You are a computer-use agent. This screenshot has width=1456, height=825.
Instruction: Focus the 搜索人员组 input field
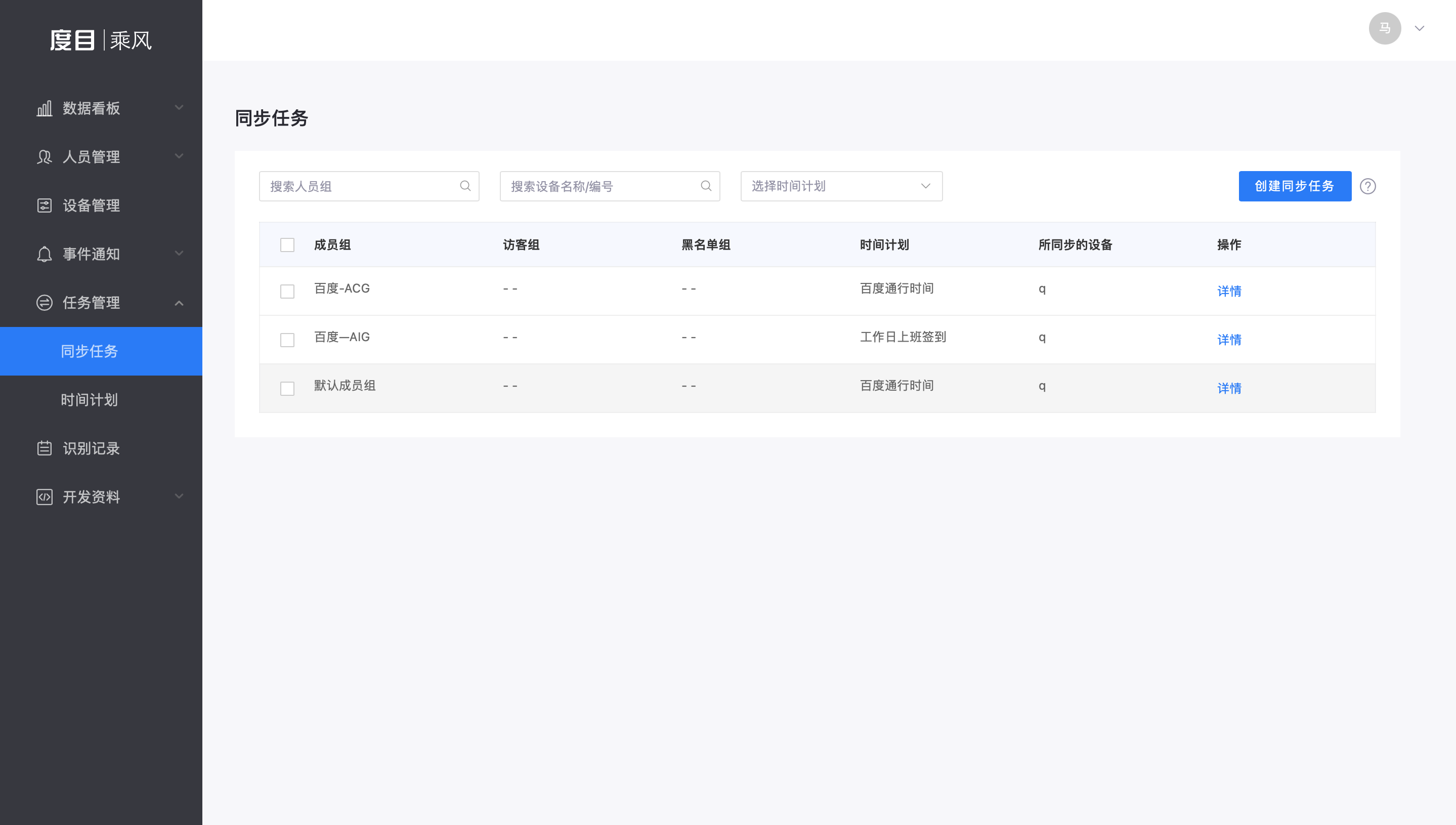pyautogui.click(x=369, y=186)
